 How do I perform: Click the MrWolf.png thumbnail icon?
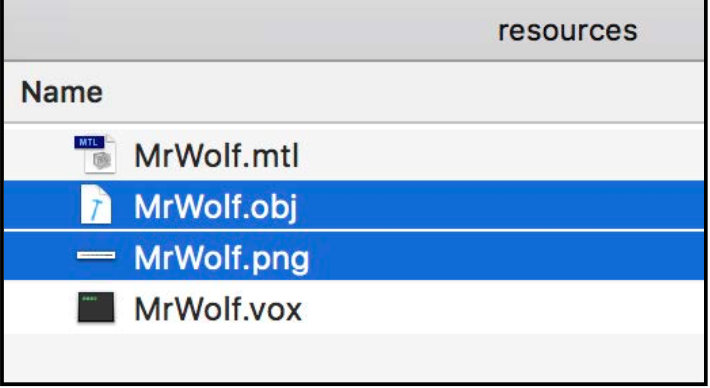(96, 256)
